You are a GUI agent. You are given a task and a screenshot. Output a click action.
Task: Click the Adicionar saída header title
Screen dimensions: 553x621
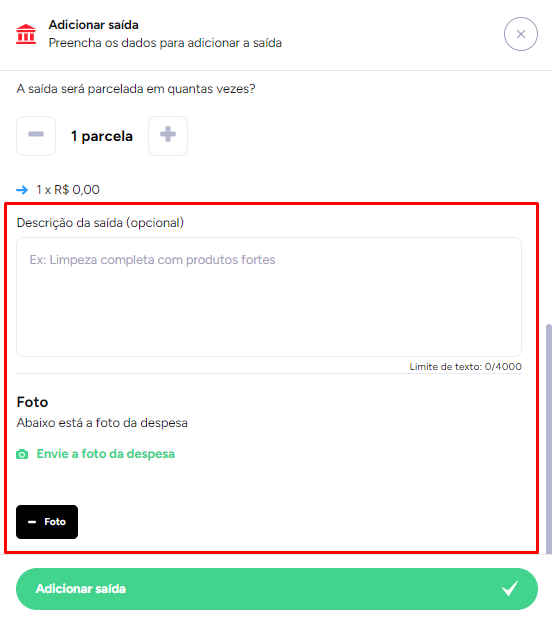pyautogui.click(x=93, y=25)
